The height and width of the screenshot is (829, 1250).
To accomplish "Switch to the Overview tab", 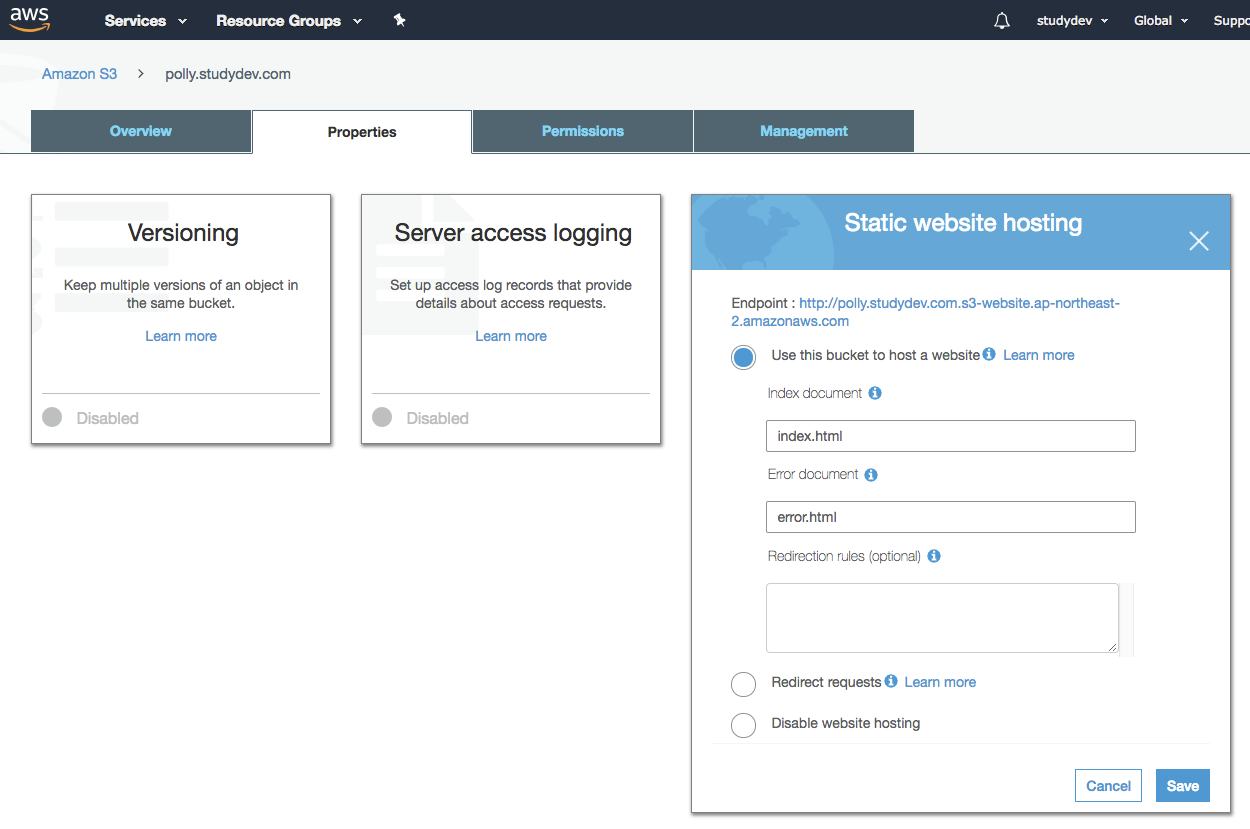I will 141,131.
